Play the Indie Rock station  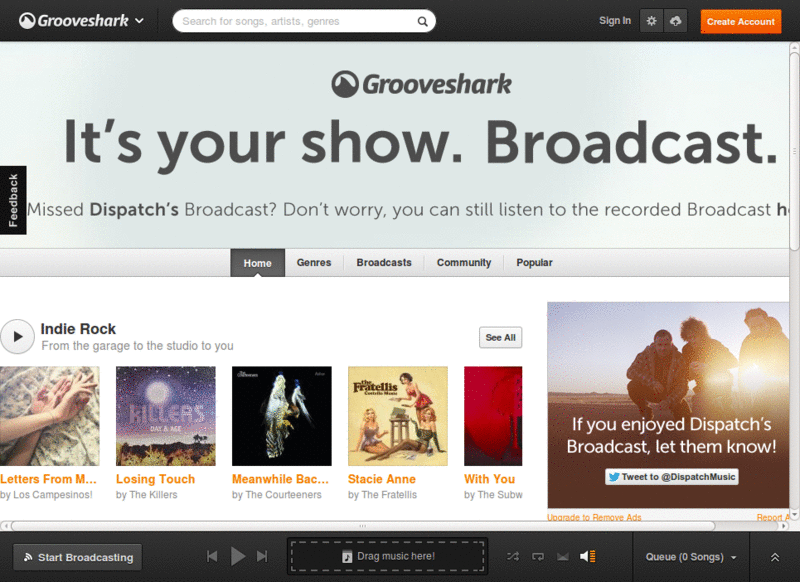click(x=17, y=337)
